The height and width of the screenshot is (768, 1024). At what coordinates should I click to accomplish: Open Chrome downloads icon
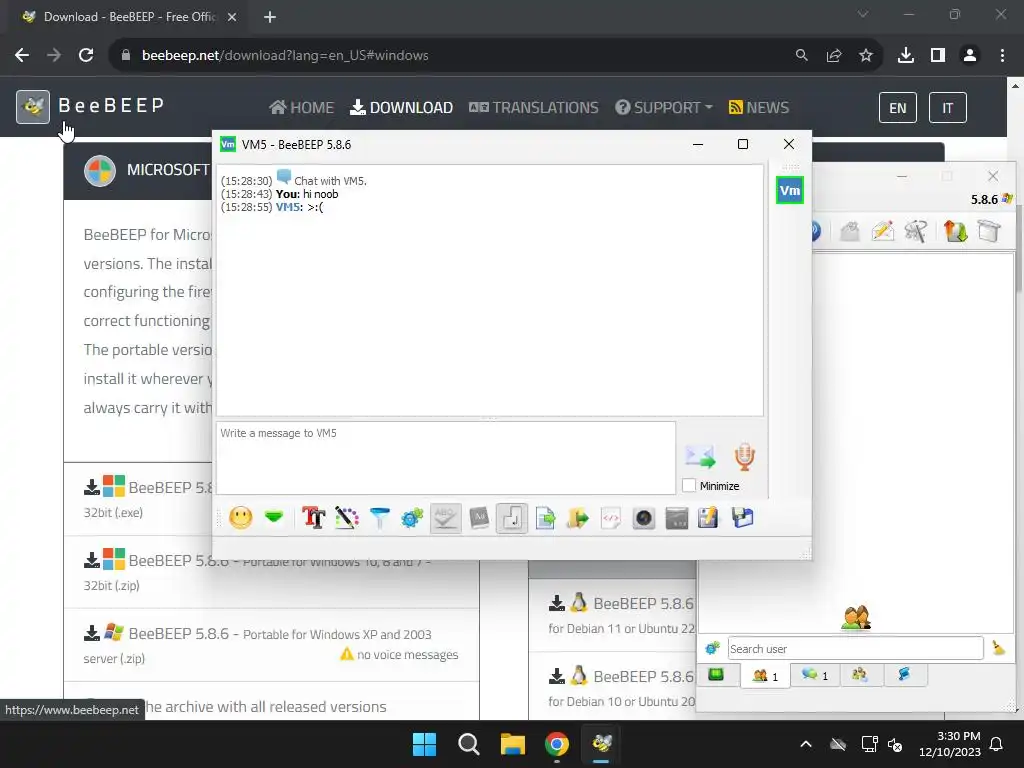906,56
